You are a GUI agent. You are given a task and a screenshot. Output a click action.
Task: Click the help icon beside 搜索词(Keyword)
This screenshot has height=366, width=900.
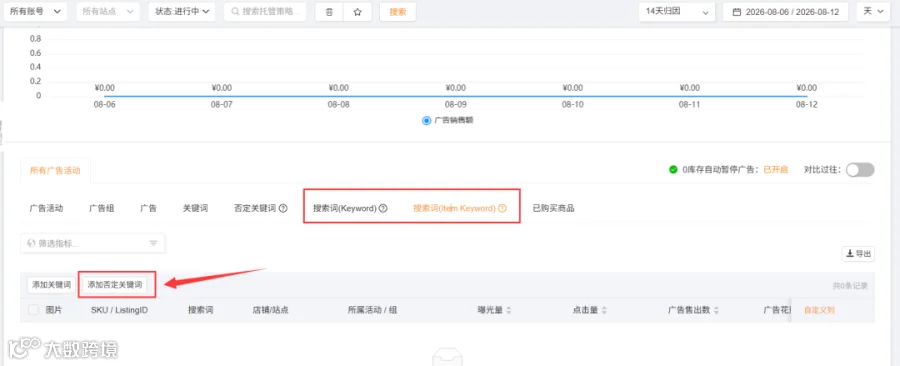click(x=383, y=209)
